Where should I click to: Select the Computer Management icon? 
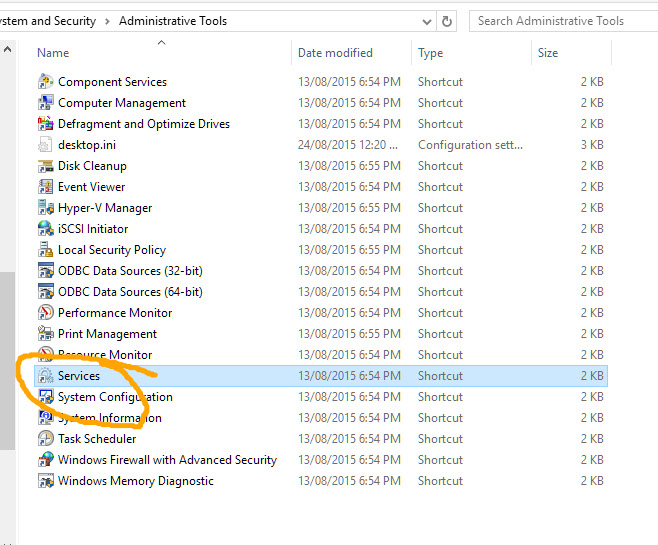click(45, 103)
